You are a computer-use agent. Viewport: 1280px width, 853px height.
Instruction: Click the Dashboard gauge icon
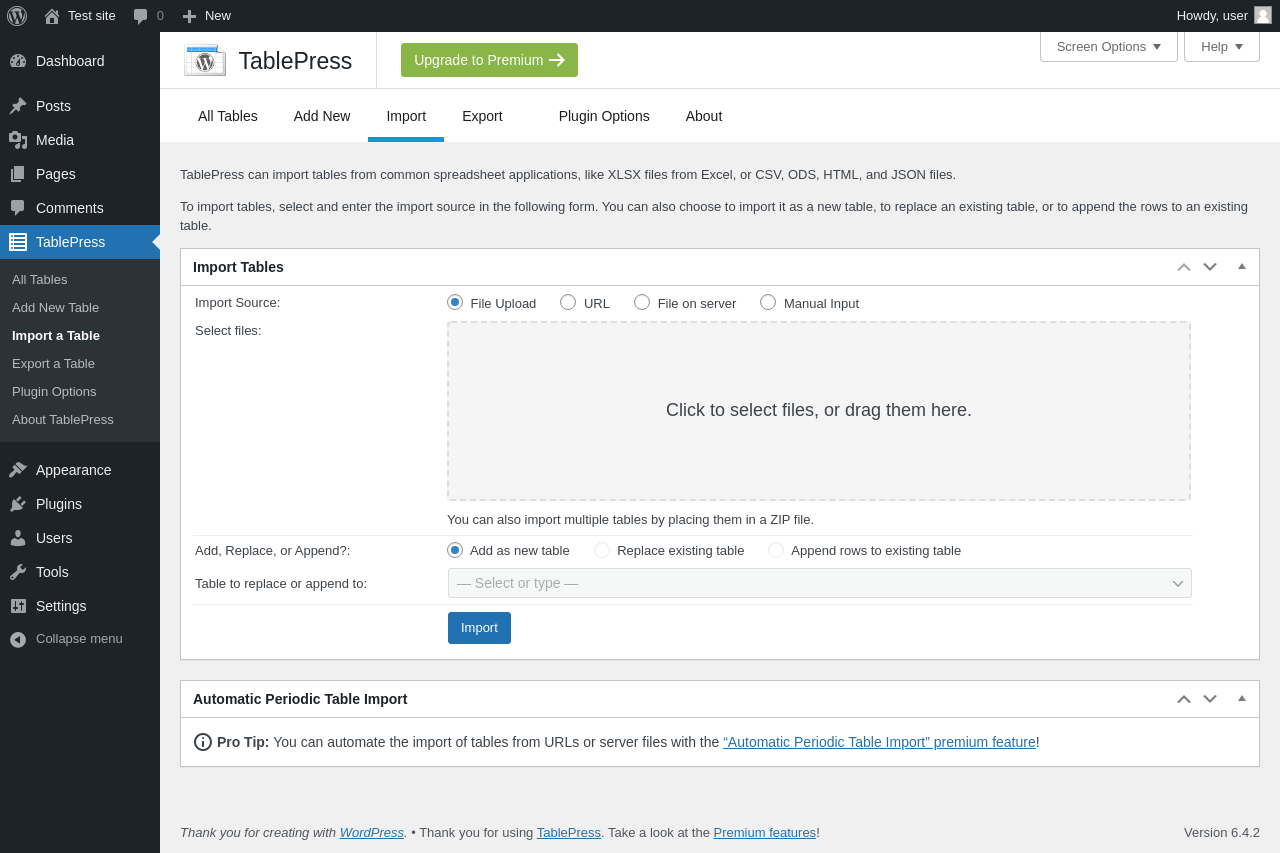18,61
